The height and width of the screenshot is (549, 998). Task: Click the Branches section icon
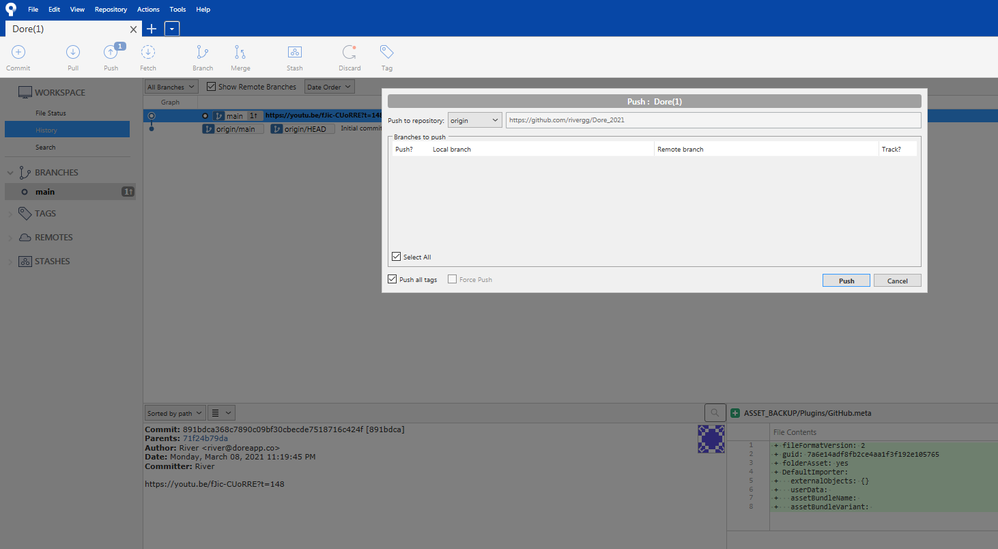point(25,172)
